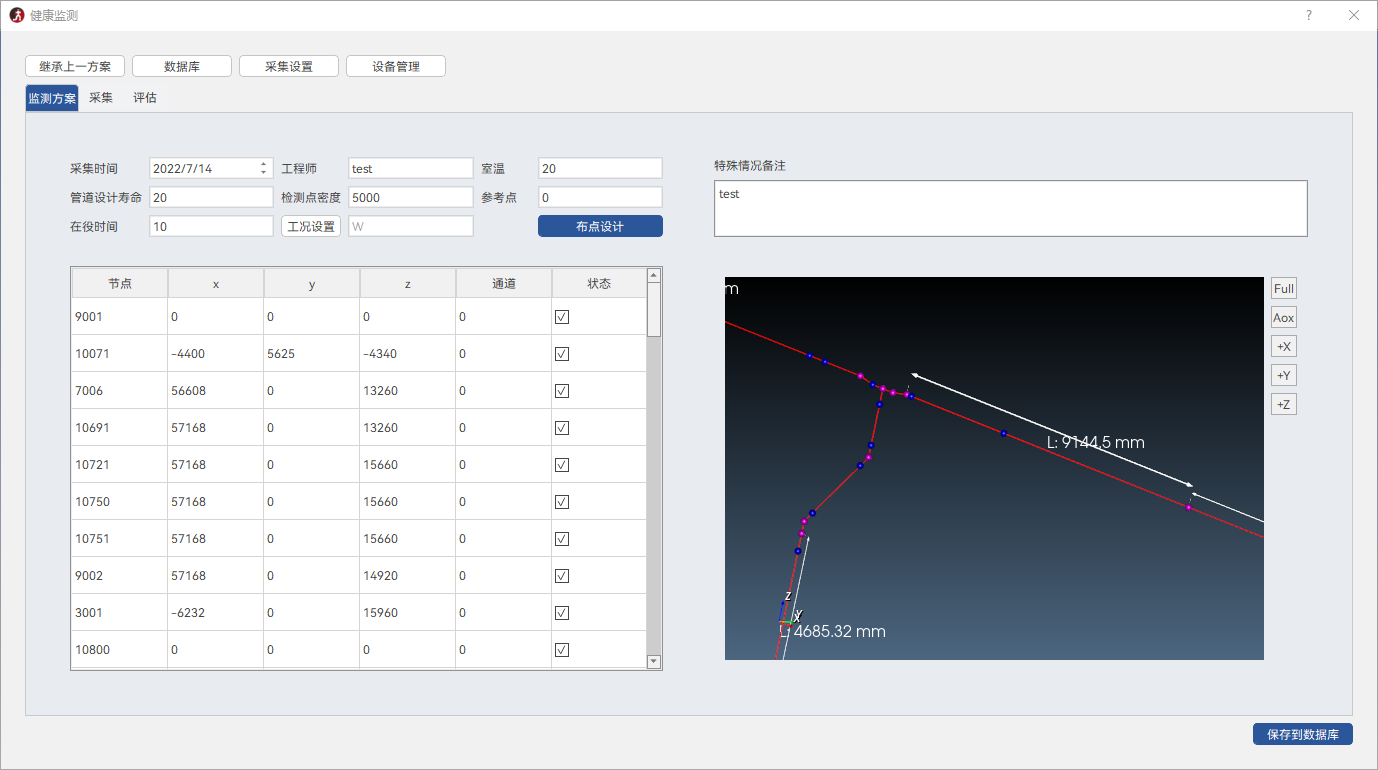Edit the 室温 field
This screenshot has width=1378, height=770.
(x=600, y=168)
